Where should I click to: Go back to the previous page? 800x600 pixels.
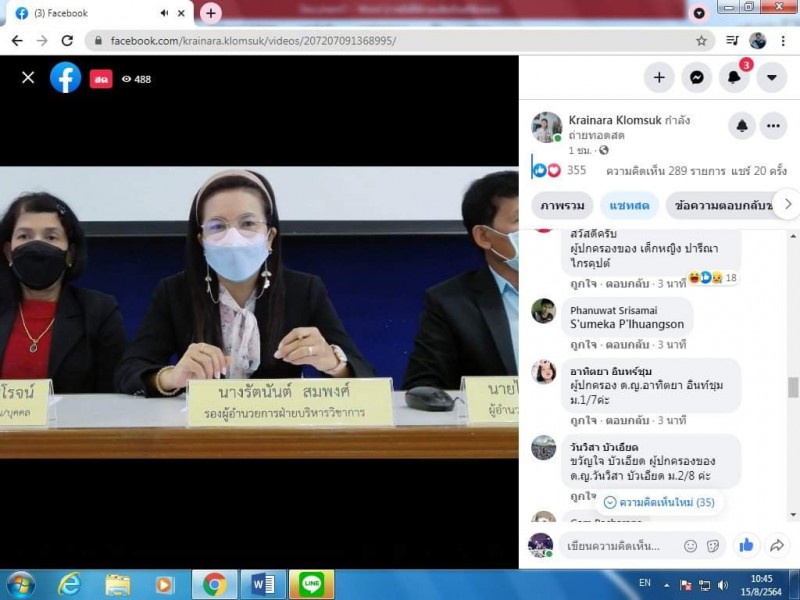point(17,41)
